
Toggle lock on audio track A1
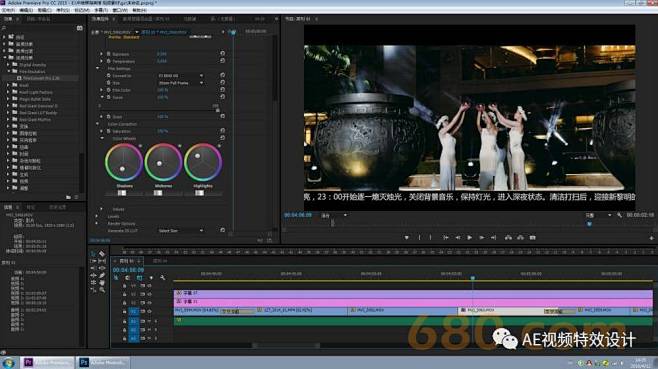click(x=124, y=321)
